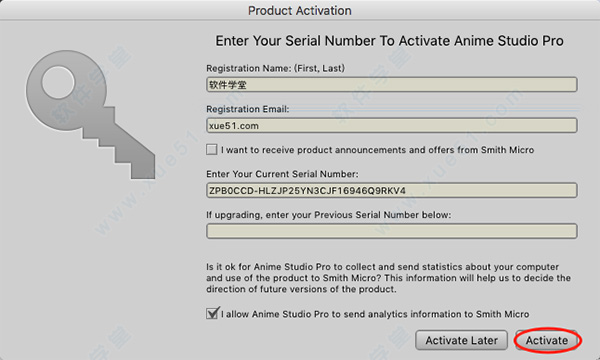Click the gray key activation icon
Viewport: 600px width, 360px height.
(90, 114)
